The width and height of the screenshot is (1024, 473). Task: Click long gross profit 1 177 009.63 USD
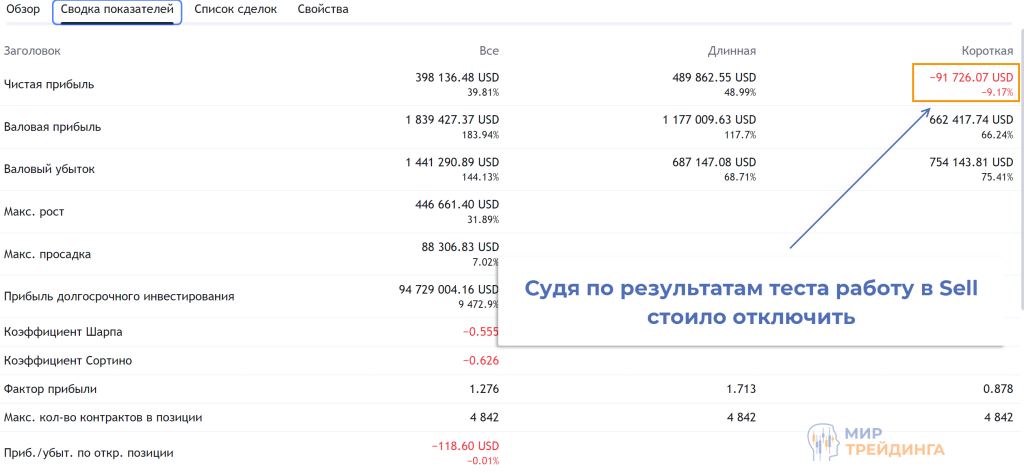[x=709, y=120]
